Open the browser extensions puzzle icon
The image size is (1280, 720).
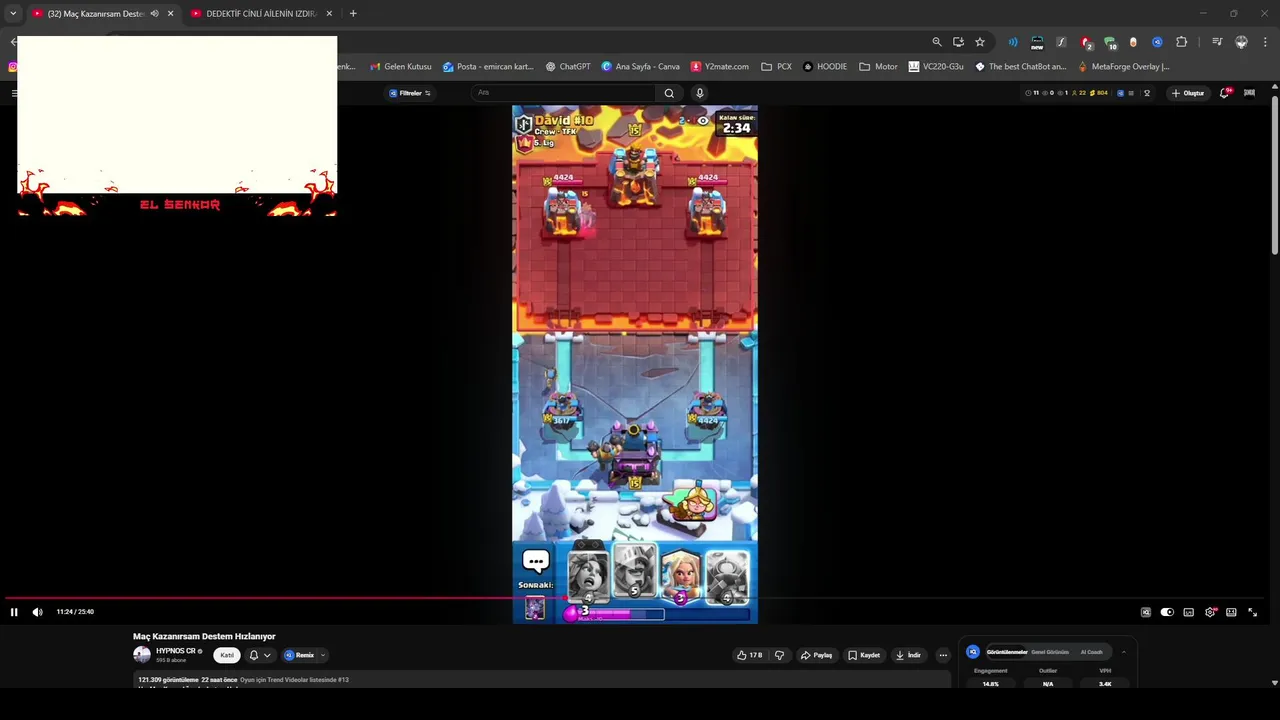click(1182, 42)
